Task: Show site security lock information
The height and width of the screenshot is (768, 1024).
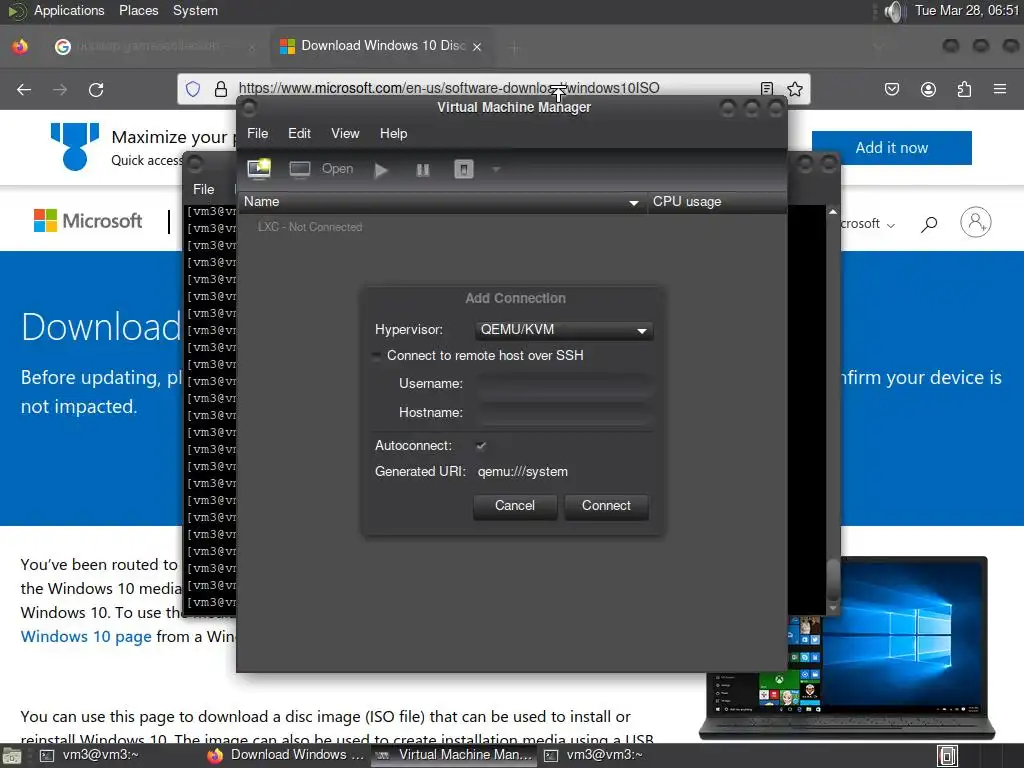Action: [221, 89]
